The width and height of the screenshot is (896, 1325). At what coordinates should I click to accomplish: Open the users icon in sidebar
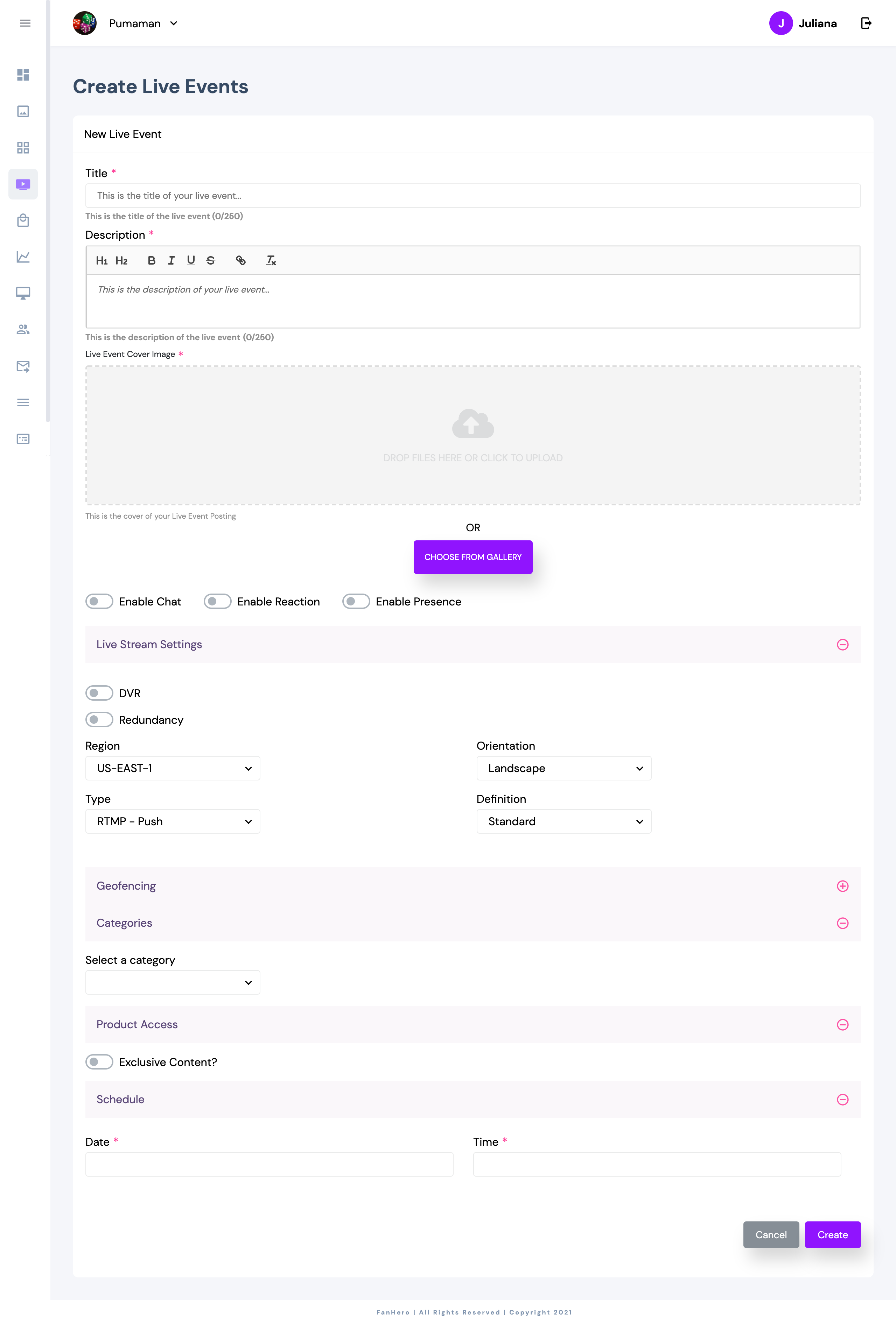(23, 330)
